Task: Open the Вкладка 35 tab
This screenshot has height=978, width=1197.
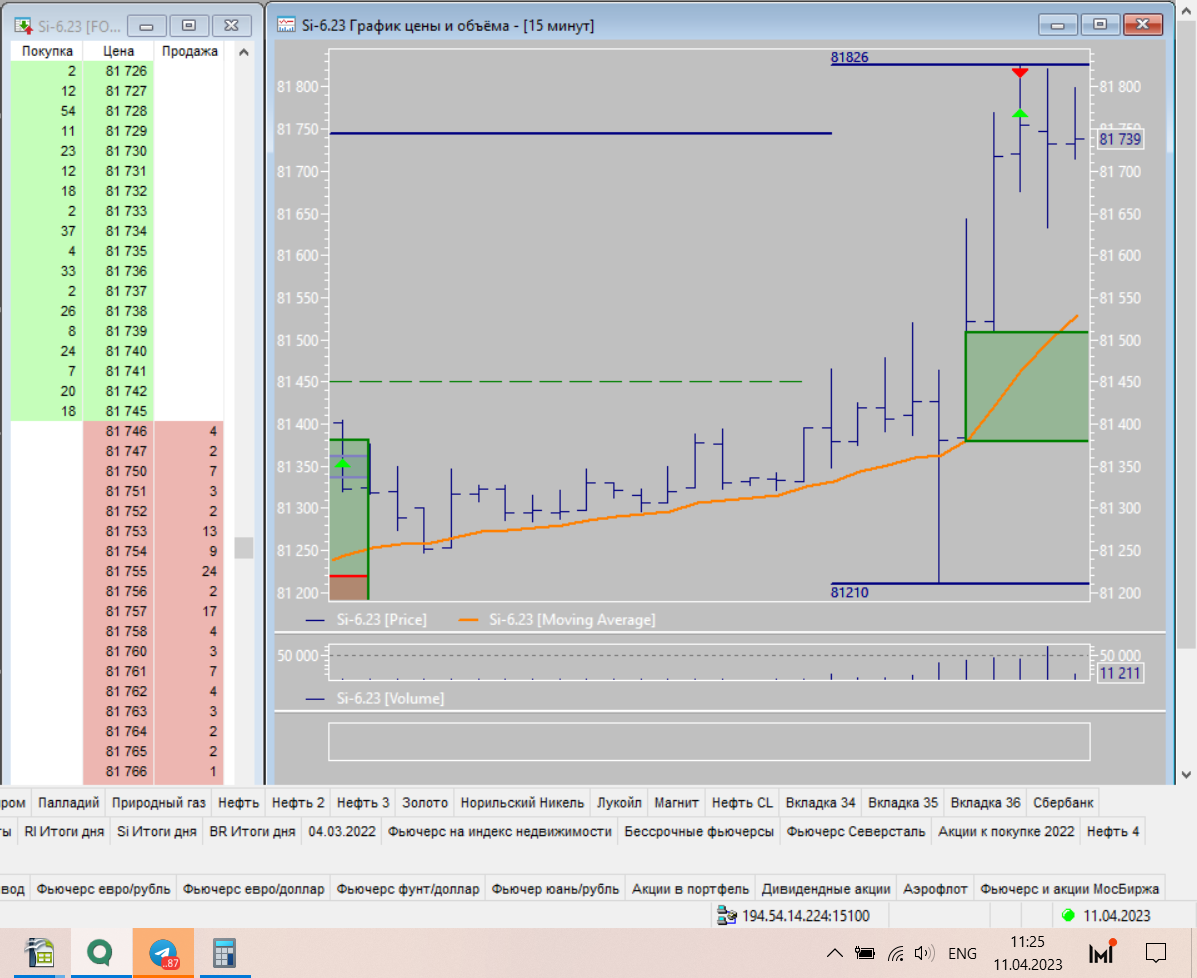Action: point(903,802)
